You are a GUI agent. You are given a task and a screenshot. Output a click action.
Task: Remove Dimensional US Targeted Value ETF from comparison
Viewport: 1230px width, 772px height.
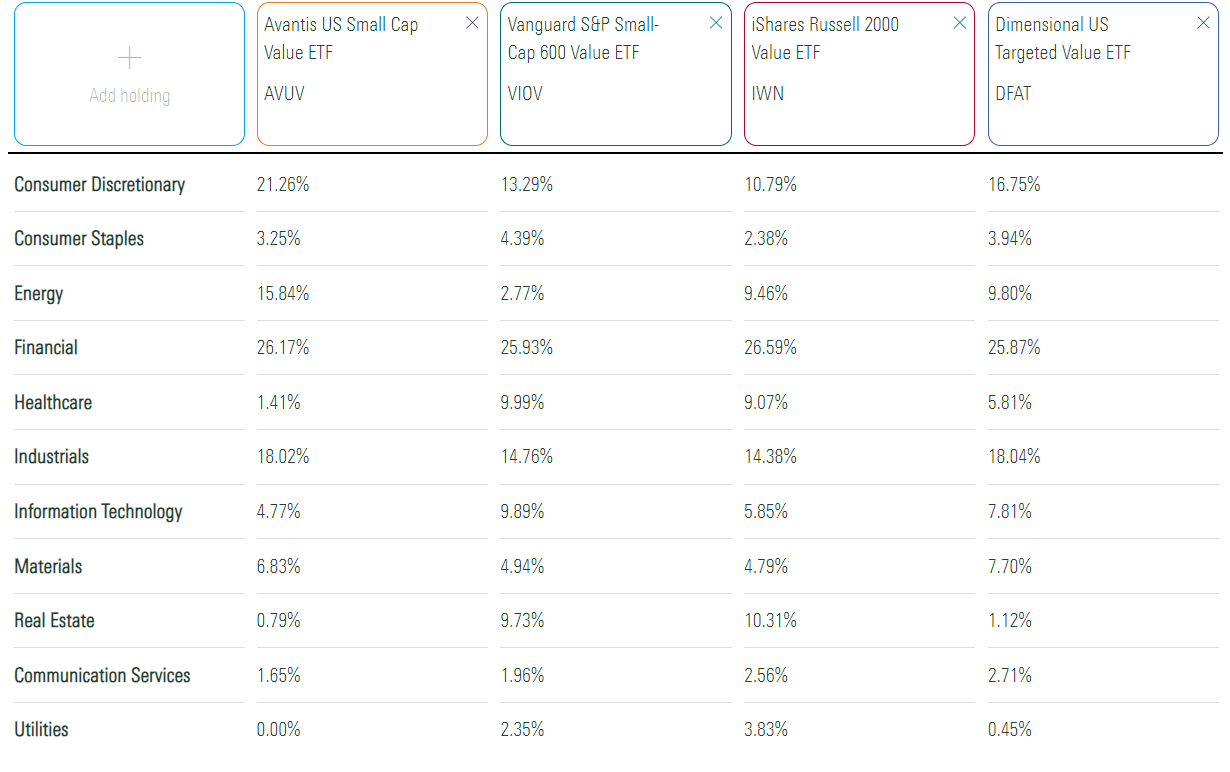pyautogui.click(x=1203, y=22)
